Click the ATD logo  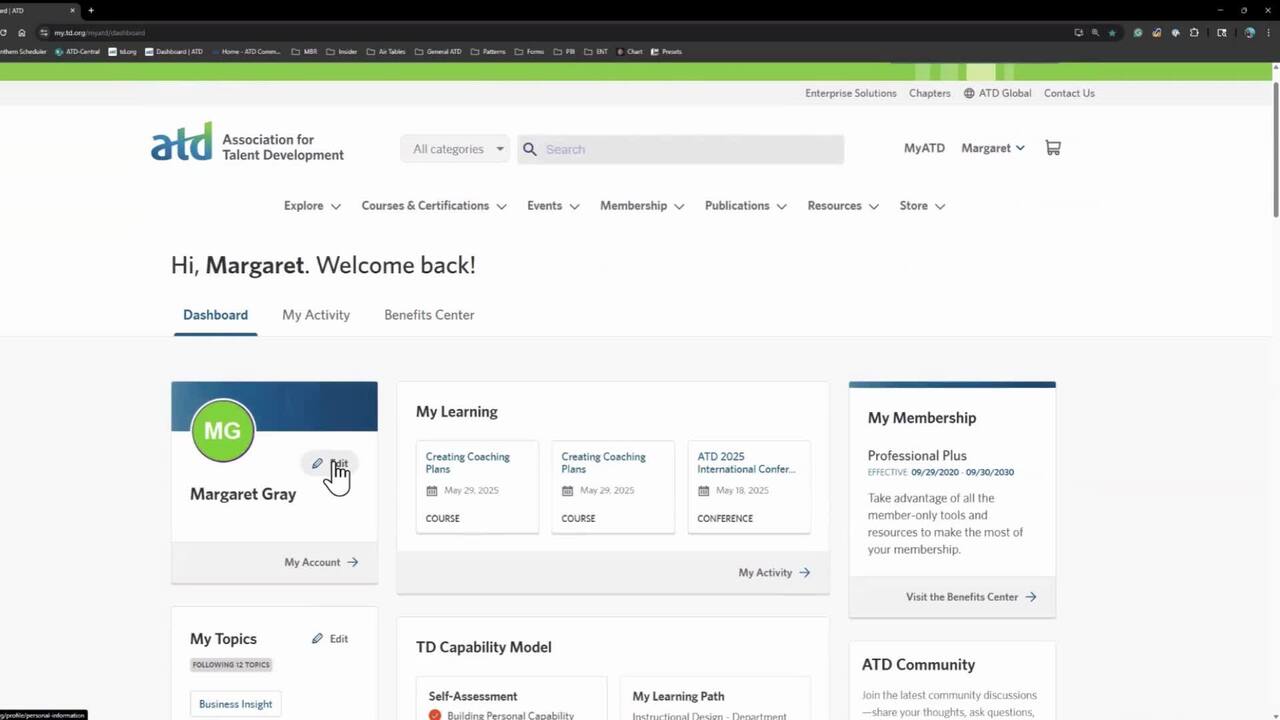click(247, 142)
